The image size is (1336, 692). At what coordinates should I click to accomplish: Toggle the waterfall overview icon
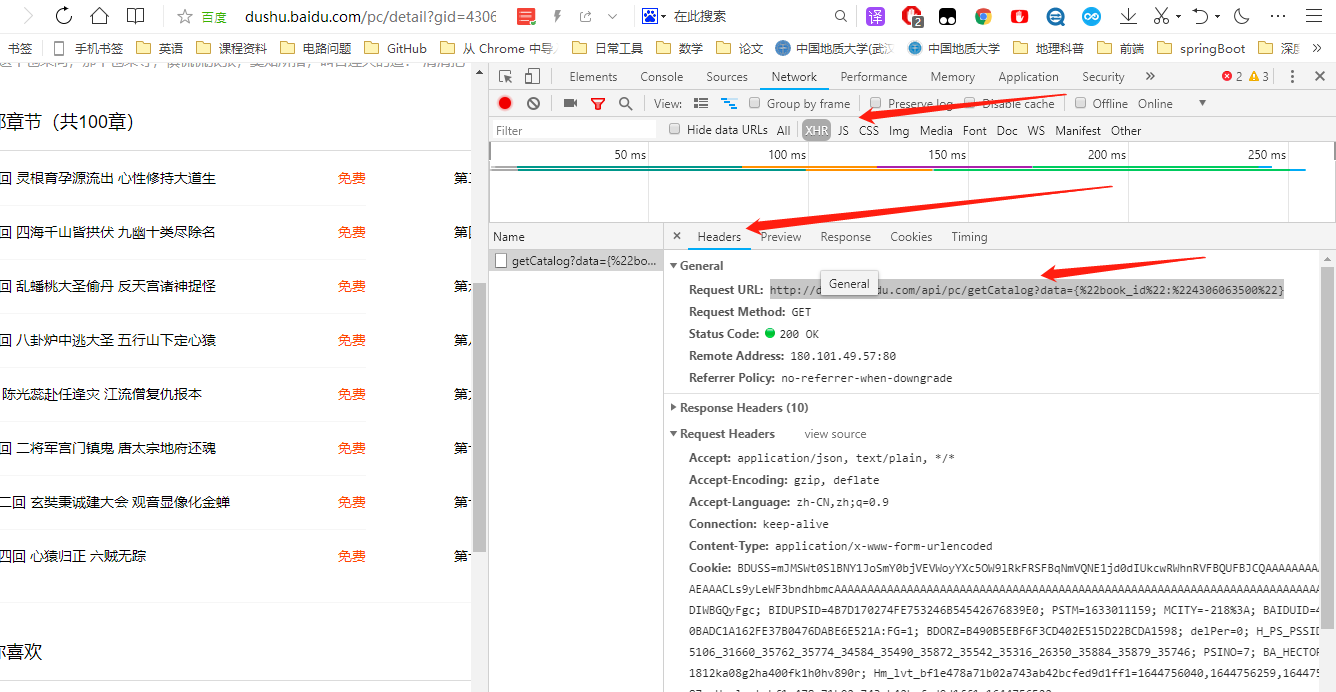729,103
